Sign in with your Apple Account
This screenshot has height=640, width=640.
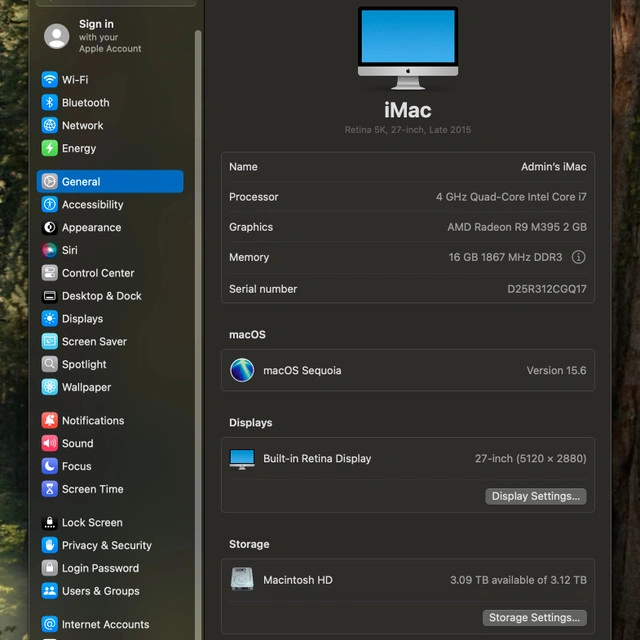click(95, 36)
